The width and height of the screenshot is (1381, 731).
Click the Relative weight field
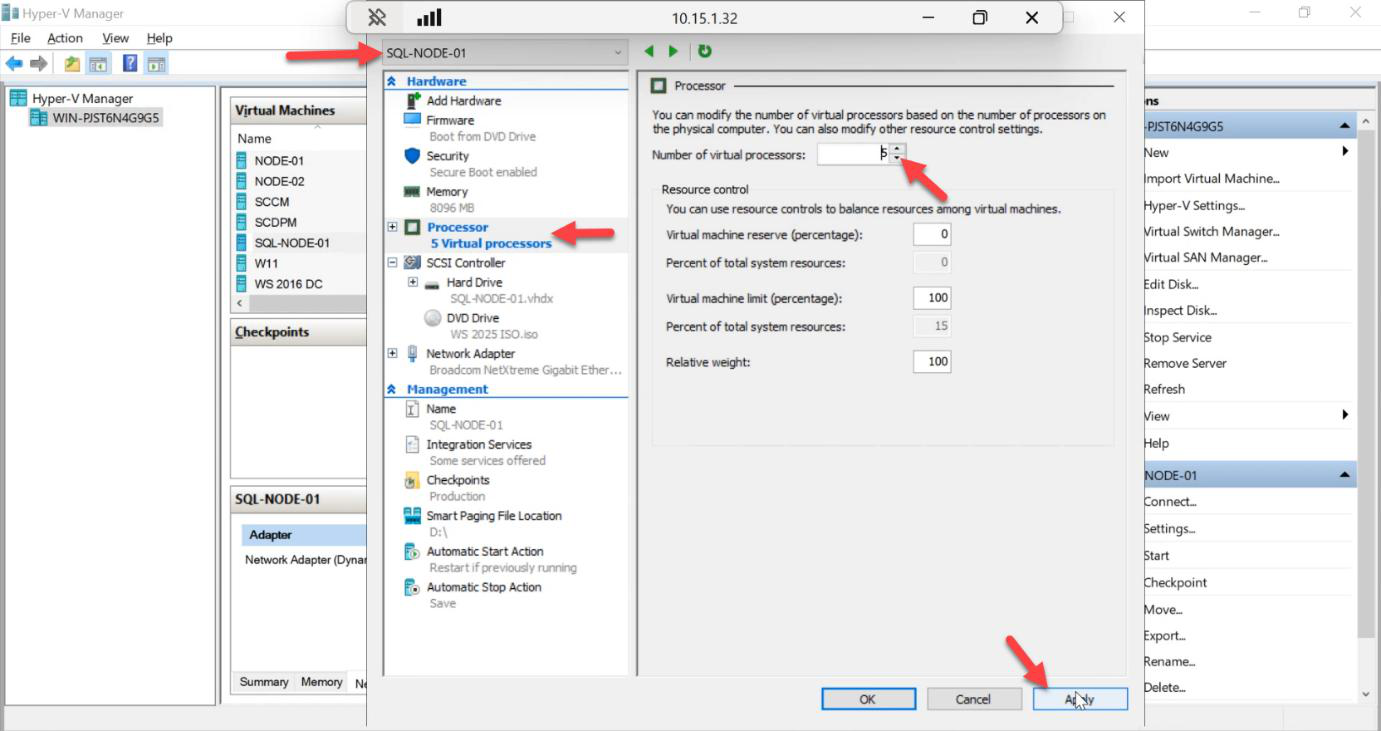pos(932,362)
